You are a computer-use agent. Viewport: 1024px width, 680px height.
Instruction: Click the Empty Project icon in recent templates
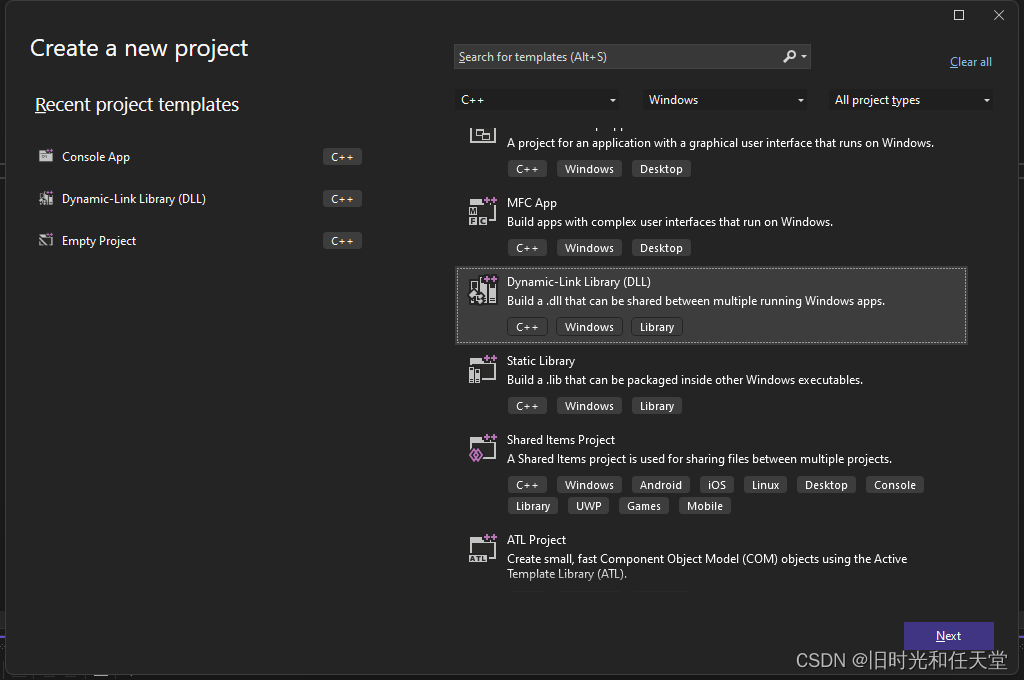tap(46, 240)
